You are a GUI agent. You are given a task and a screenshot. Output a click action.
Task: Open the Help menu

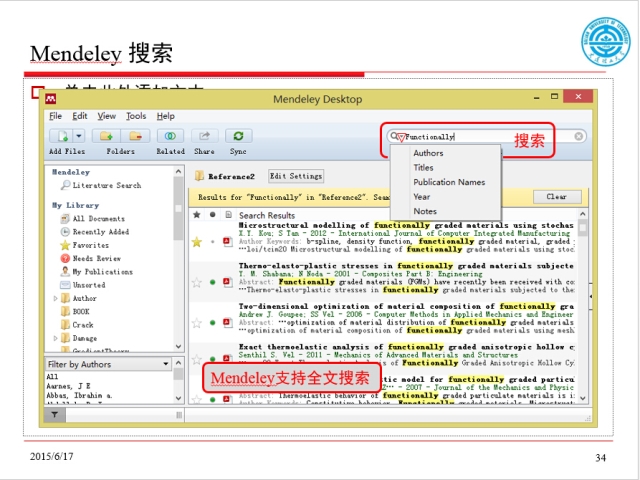coord(165,116)
